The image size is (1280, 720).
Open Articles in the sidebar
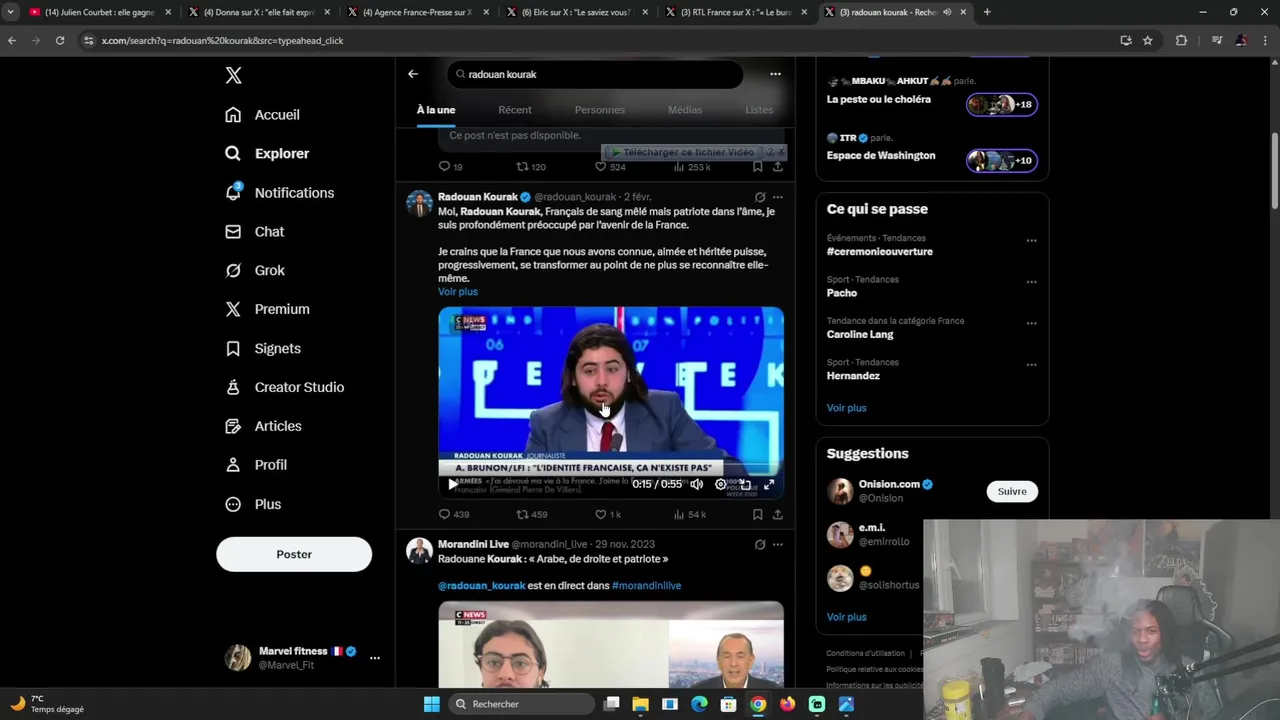[263, 426]
